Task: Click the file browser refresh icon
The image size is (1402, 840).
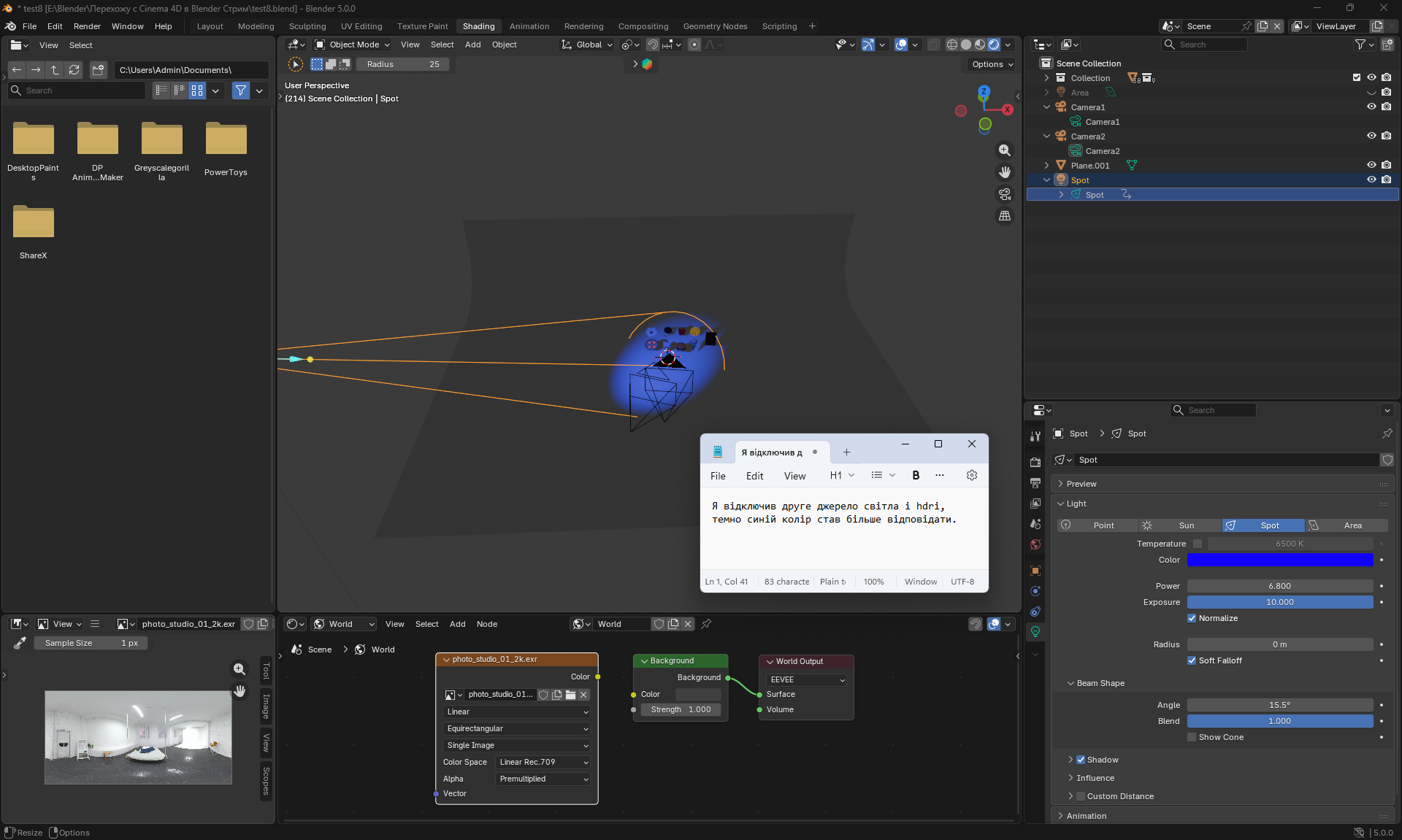Action: click(x=74, y=70)
